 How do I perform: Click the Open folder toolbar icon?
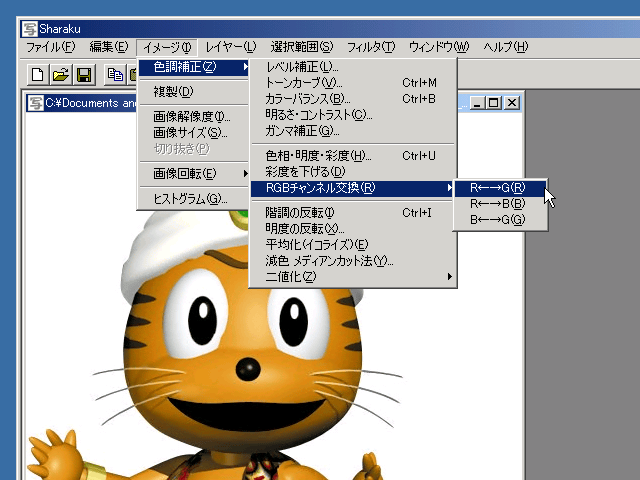[61, 75]
